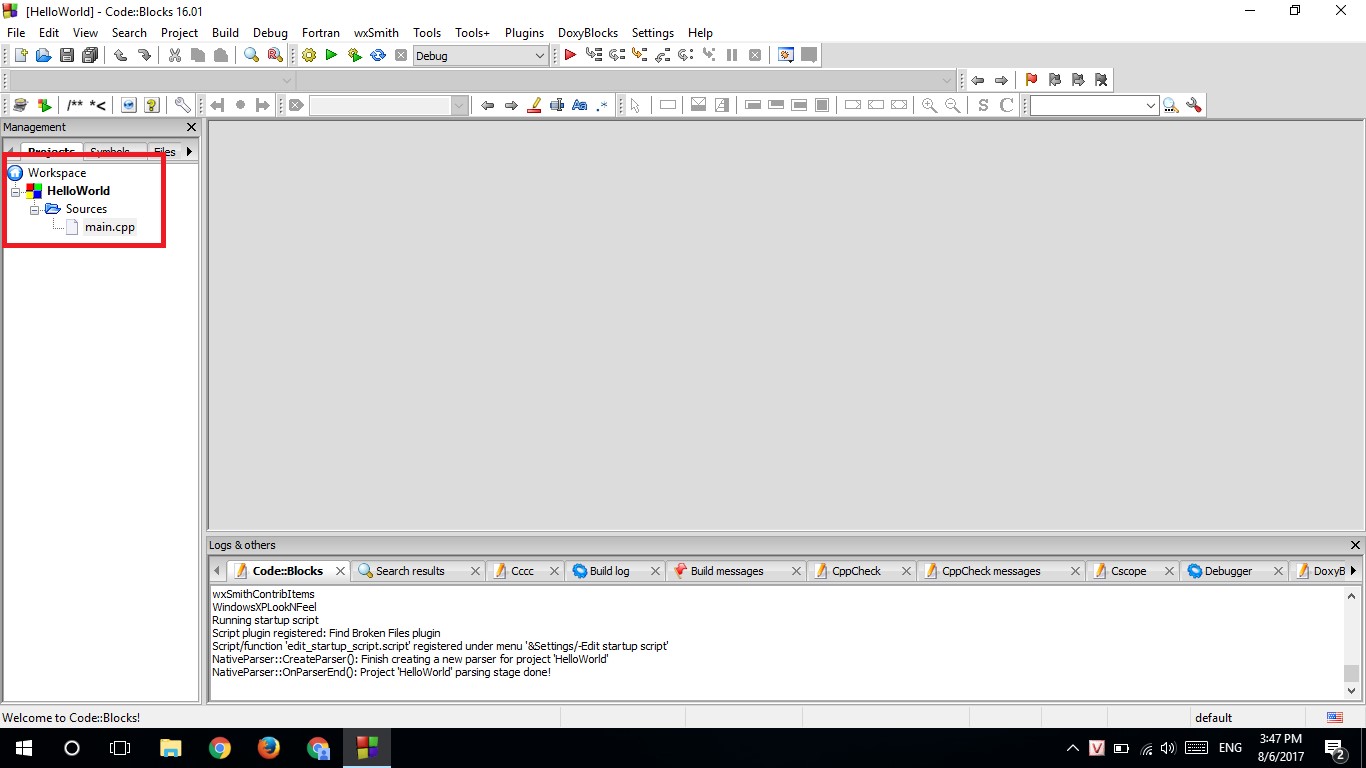This screenshot has height=768, width=1366.
Task: Click the ThreadSearch find icon
Action: point(1170,105)
